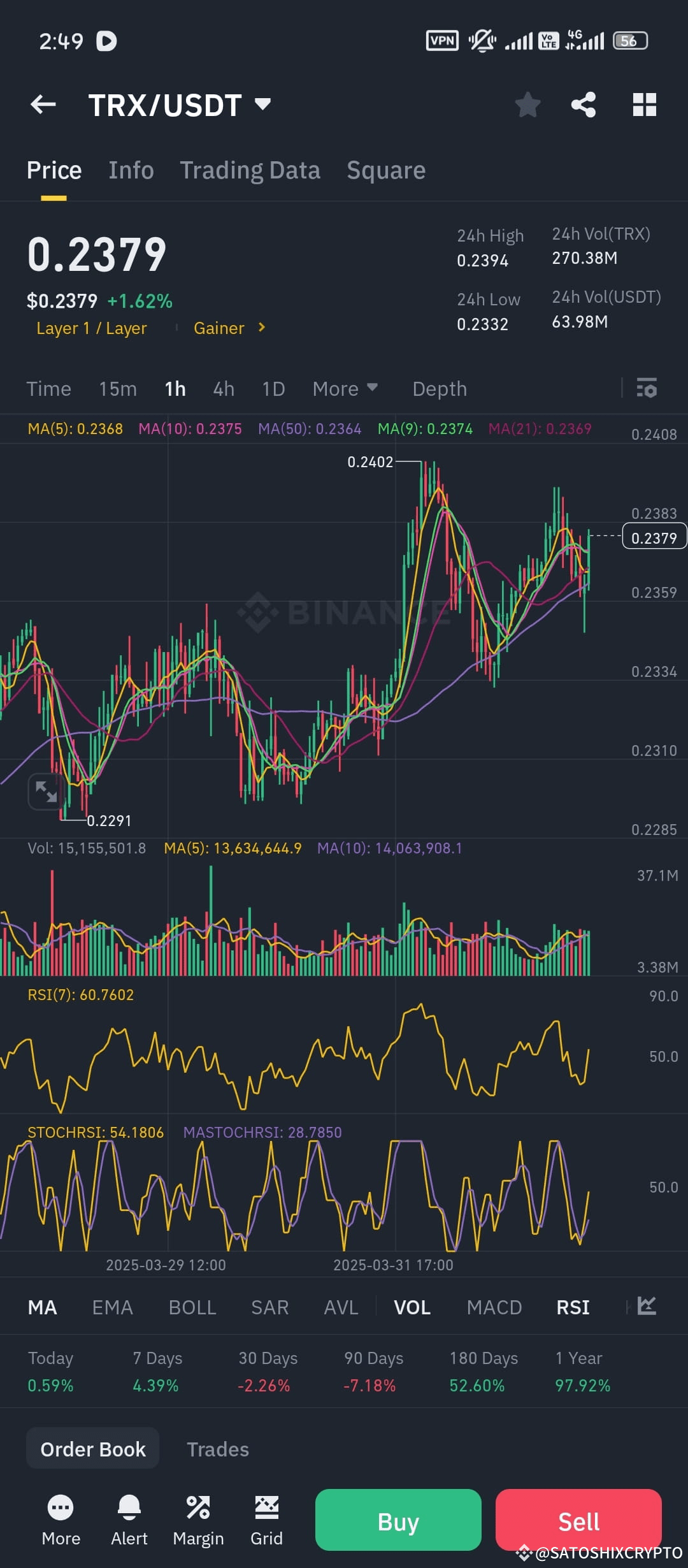This screenshot has width=688, height=1568.
Task: Toggle the EMA indicator
Action: 113,1307
